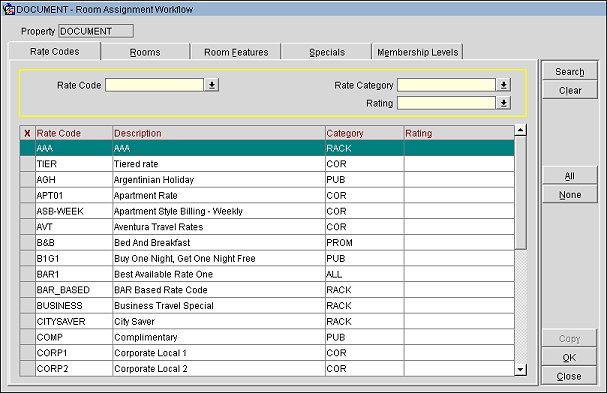Click the Rating column header
Image resolution: width=607 pixels, height=393 pixels.
459,133
